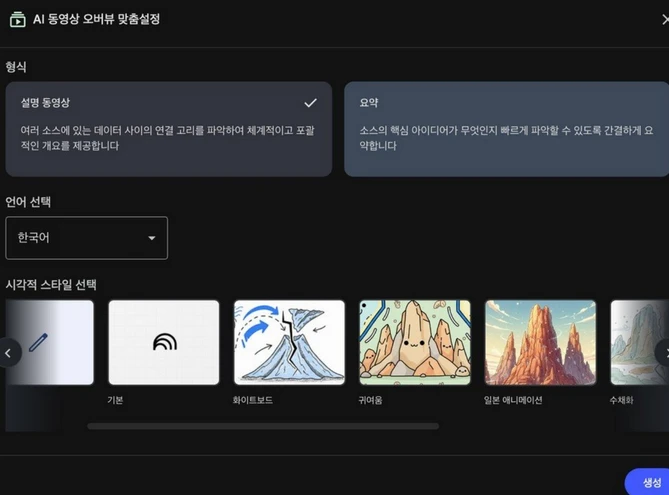Click the 화이트보드 label text

tap(252, 400)
